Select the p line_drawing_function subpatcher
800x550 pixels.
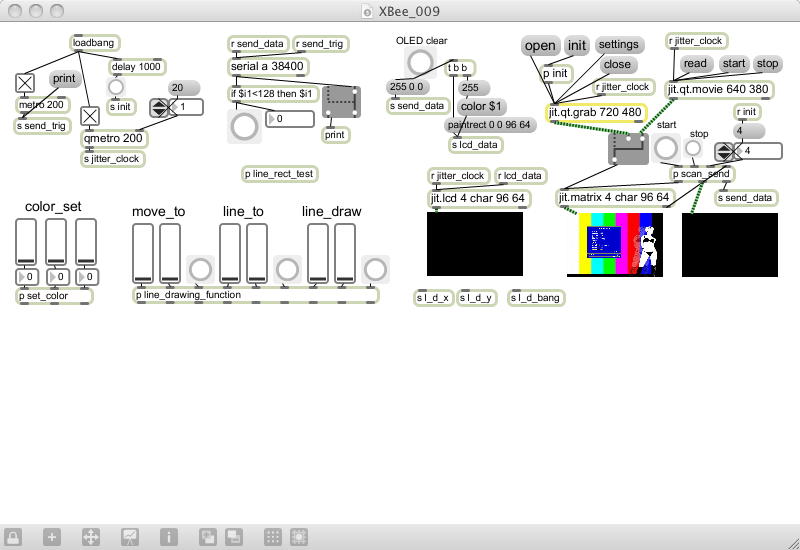pyautogui.click(x=256, y=295)
